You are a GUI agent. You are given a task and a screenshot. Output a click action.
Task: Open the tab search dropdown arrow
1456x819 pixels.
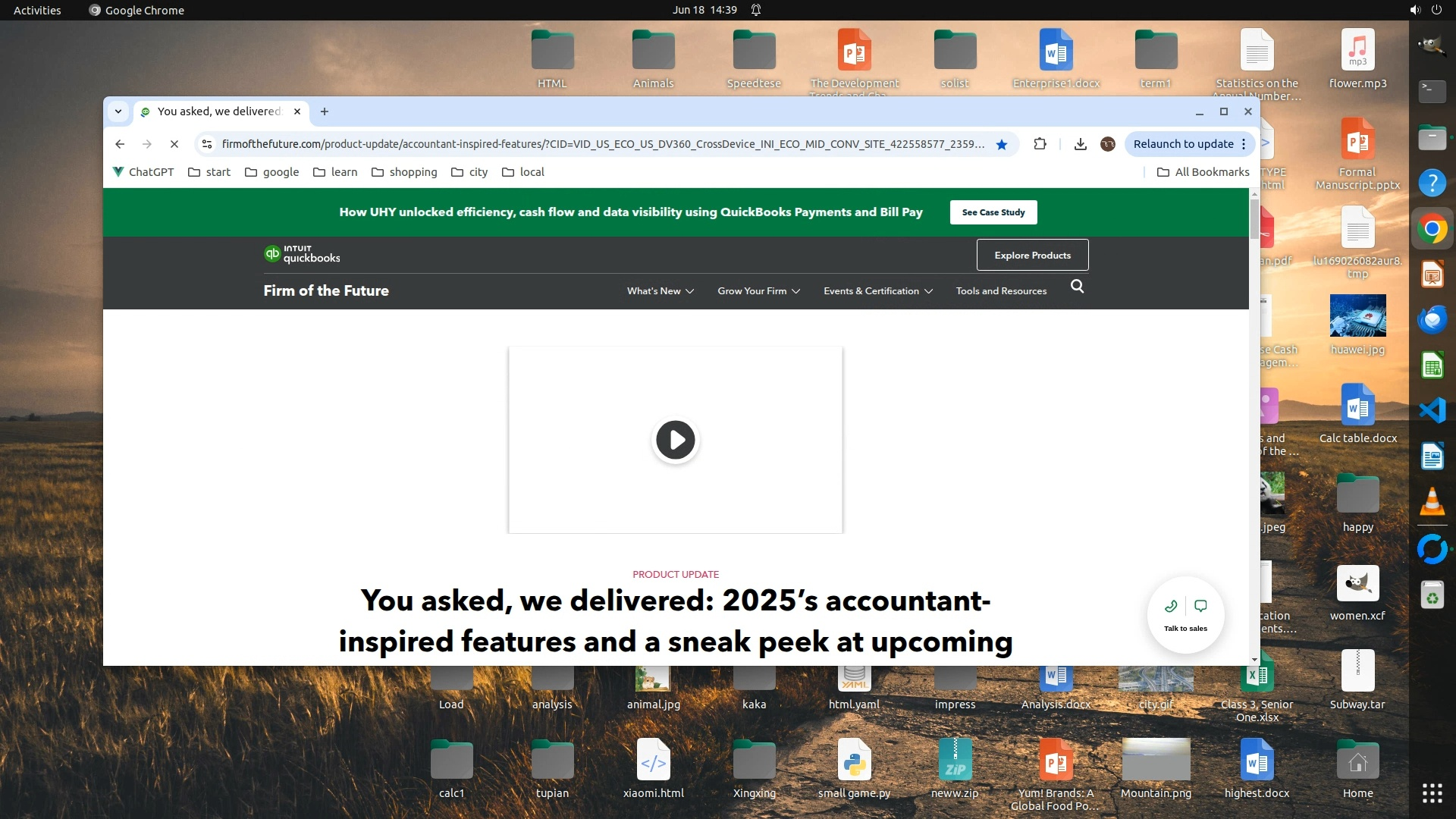click(118, 111)
